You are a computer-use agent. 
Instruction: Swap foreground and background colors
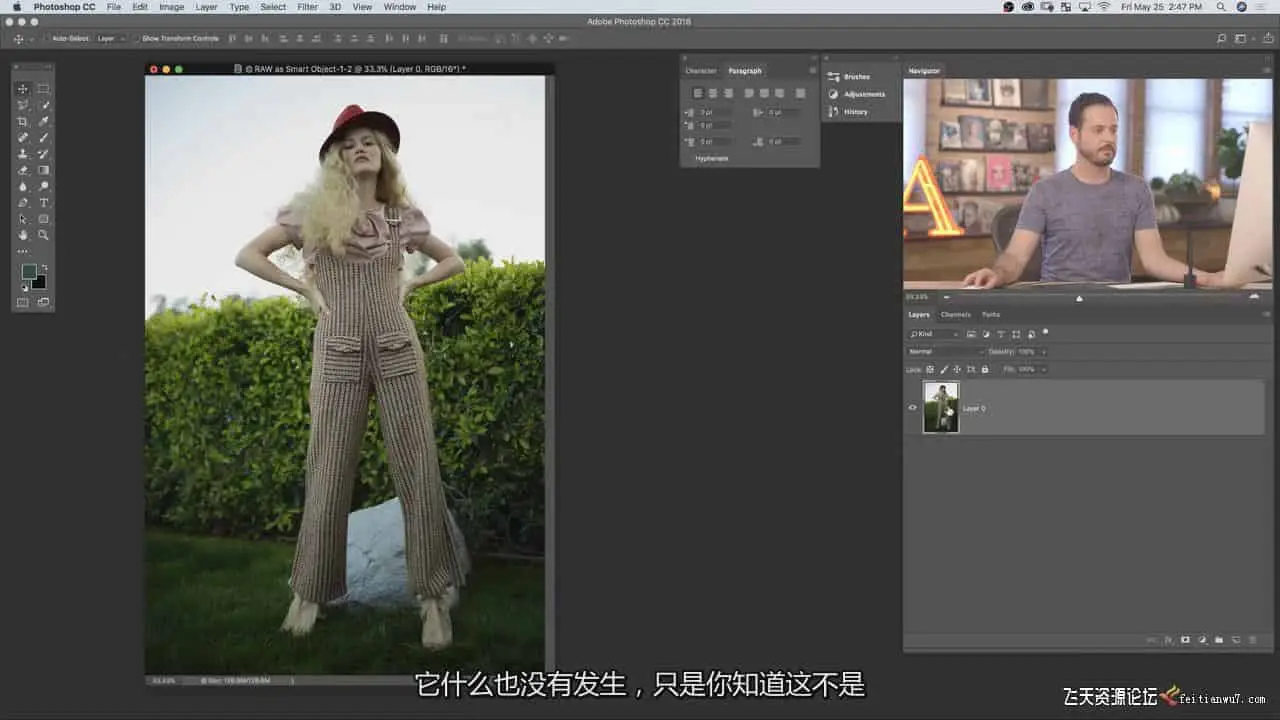[x=44, y=268]
